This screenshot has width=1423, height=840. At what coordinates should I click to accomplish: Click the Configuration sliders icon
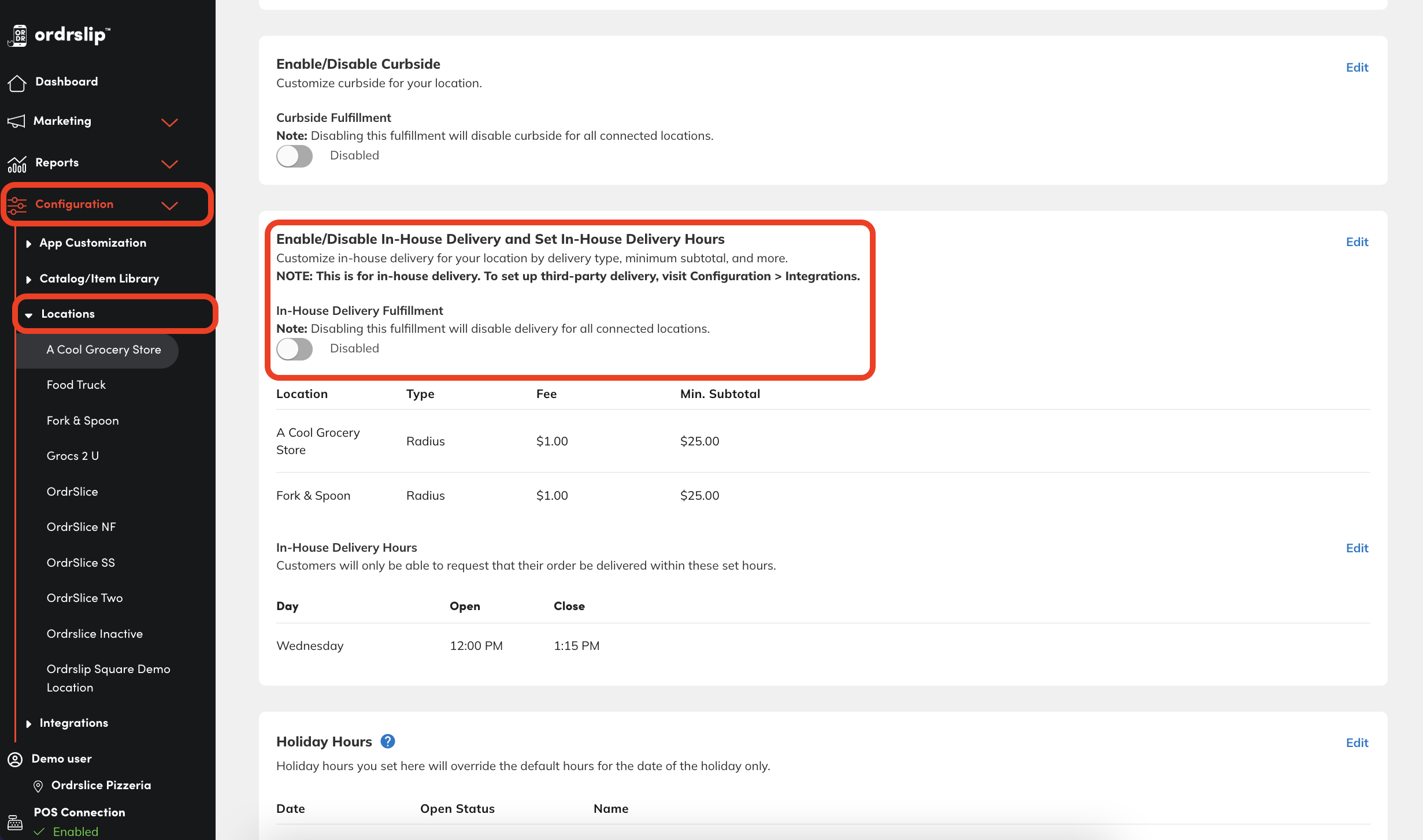[x=17, y=205]
